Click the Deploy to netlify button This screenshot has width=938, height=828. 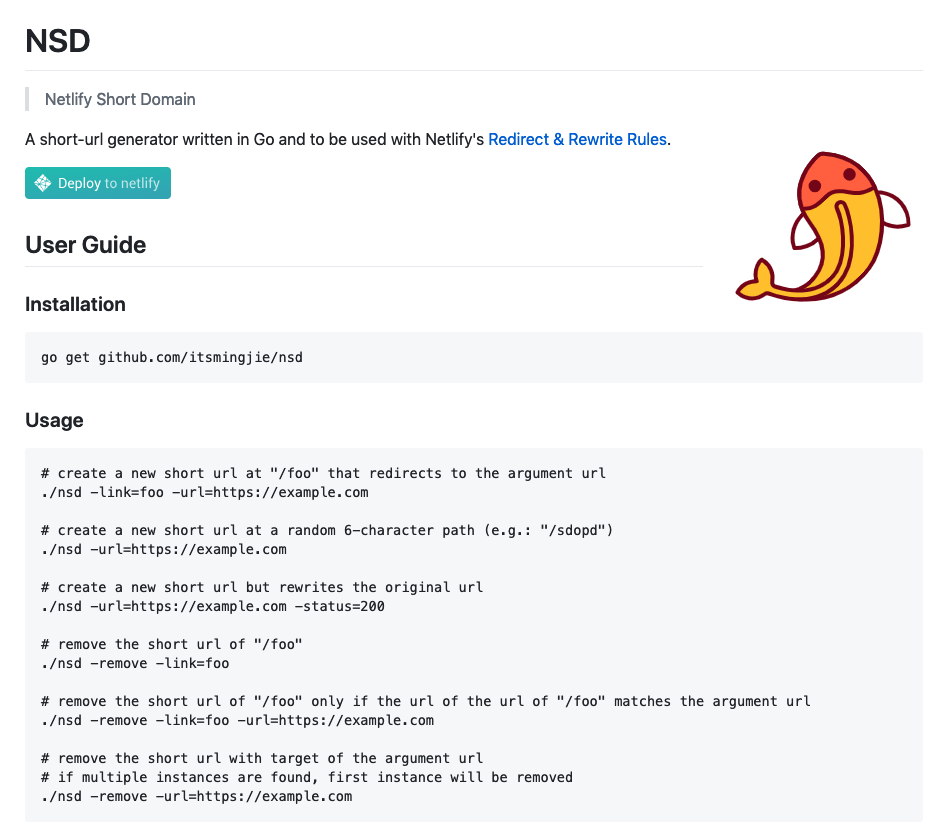(97, 183)
